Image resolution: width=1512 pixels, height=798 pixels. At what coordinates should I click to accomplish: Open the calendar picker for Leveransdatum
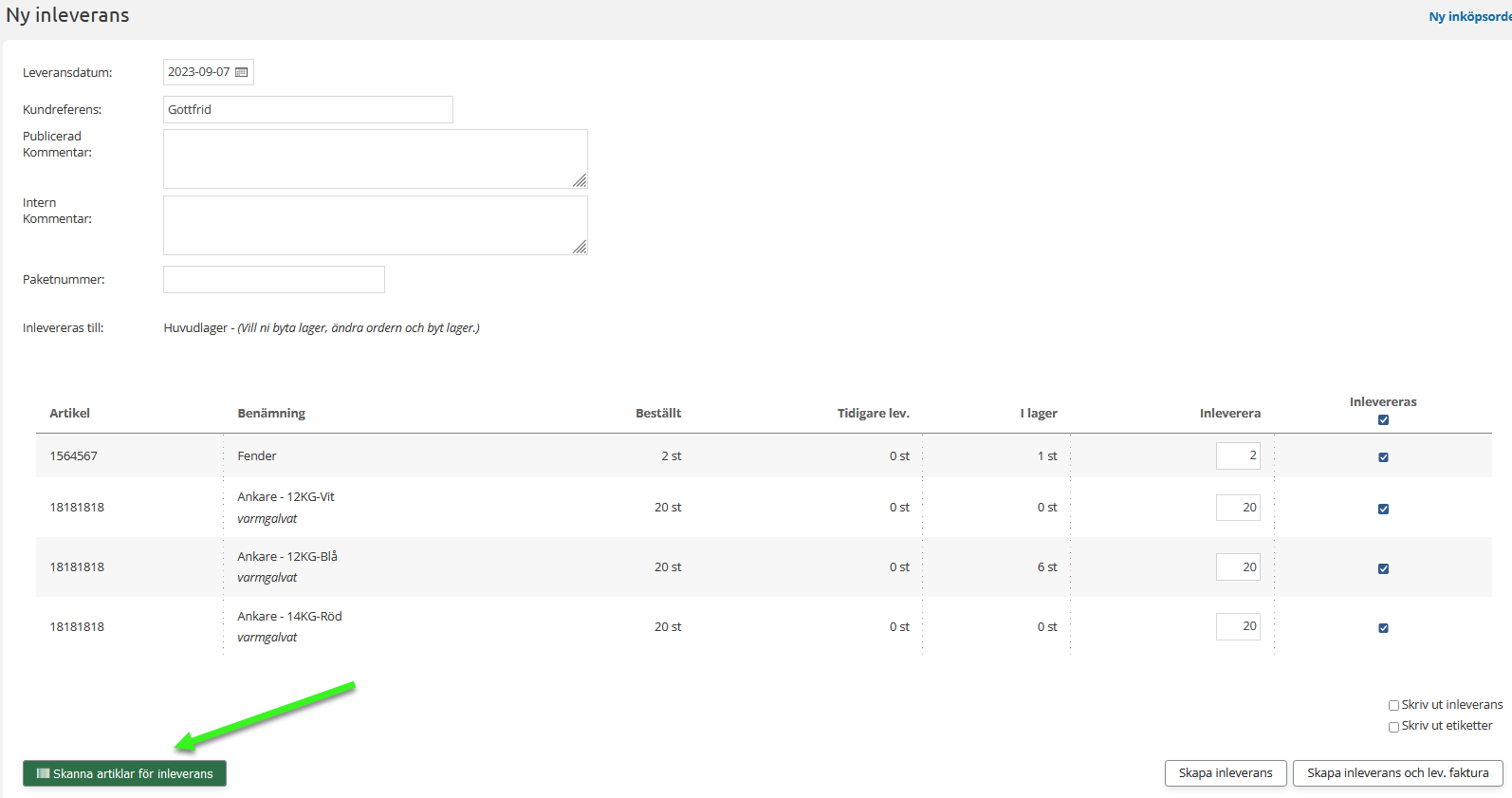(241, 72)
